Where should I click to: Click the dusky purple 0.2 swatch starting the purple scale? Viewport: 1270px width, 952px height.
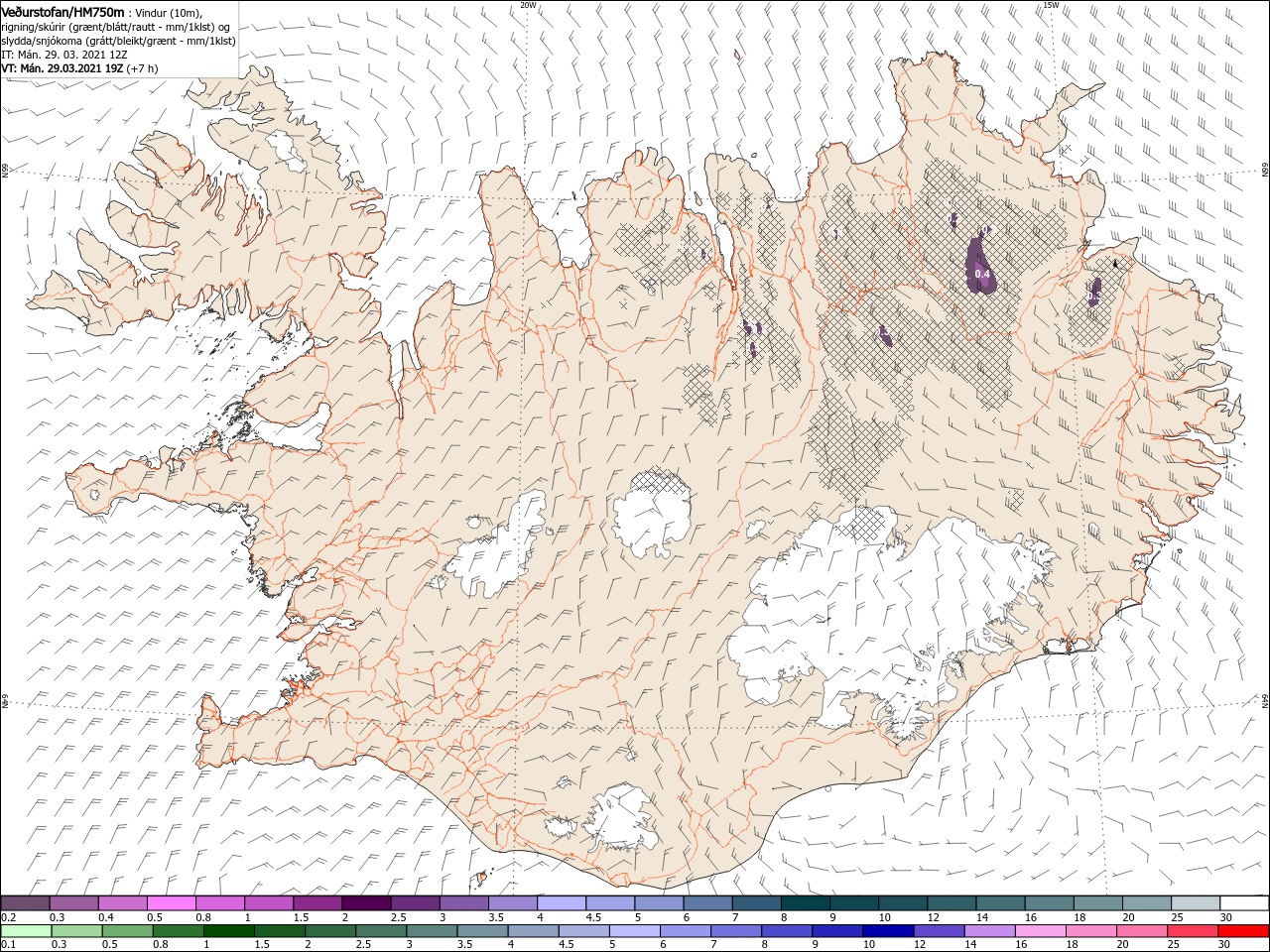[26, 903]
